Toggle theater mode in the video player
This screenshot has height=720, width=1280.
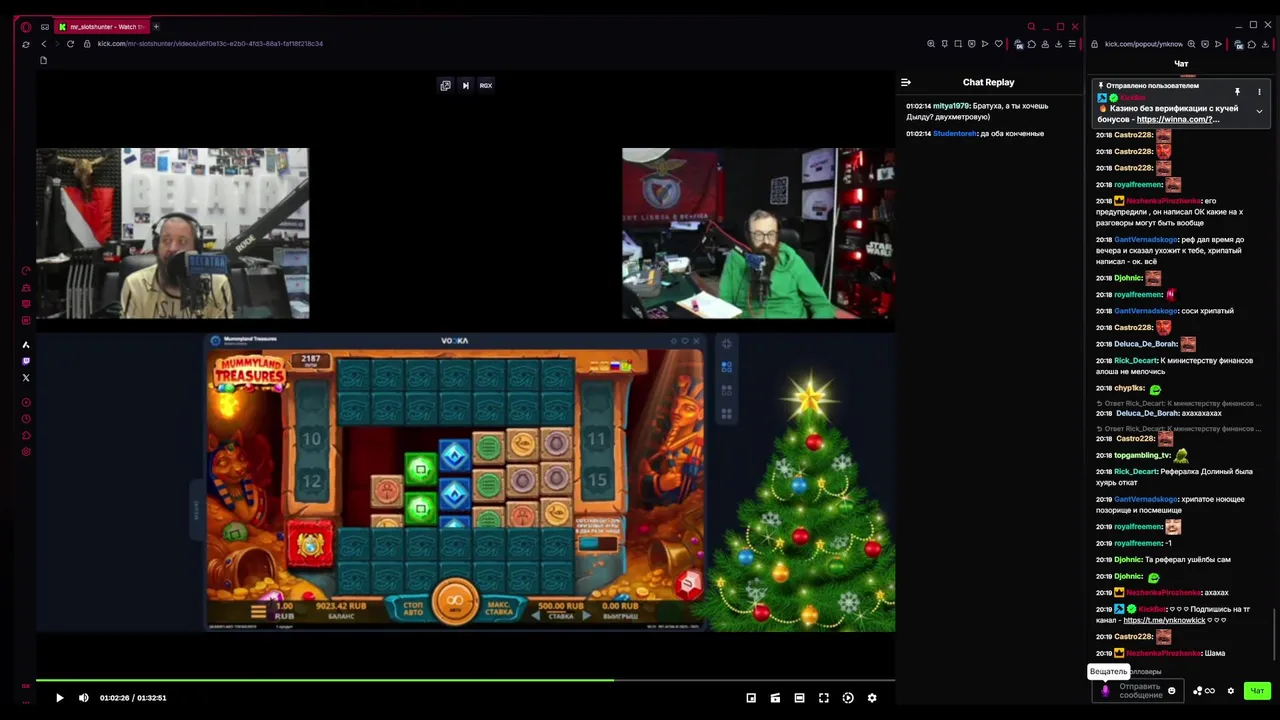click(x=799, y=698)
